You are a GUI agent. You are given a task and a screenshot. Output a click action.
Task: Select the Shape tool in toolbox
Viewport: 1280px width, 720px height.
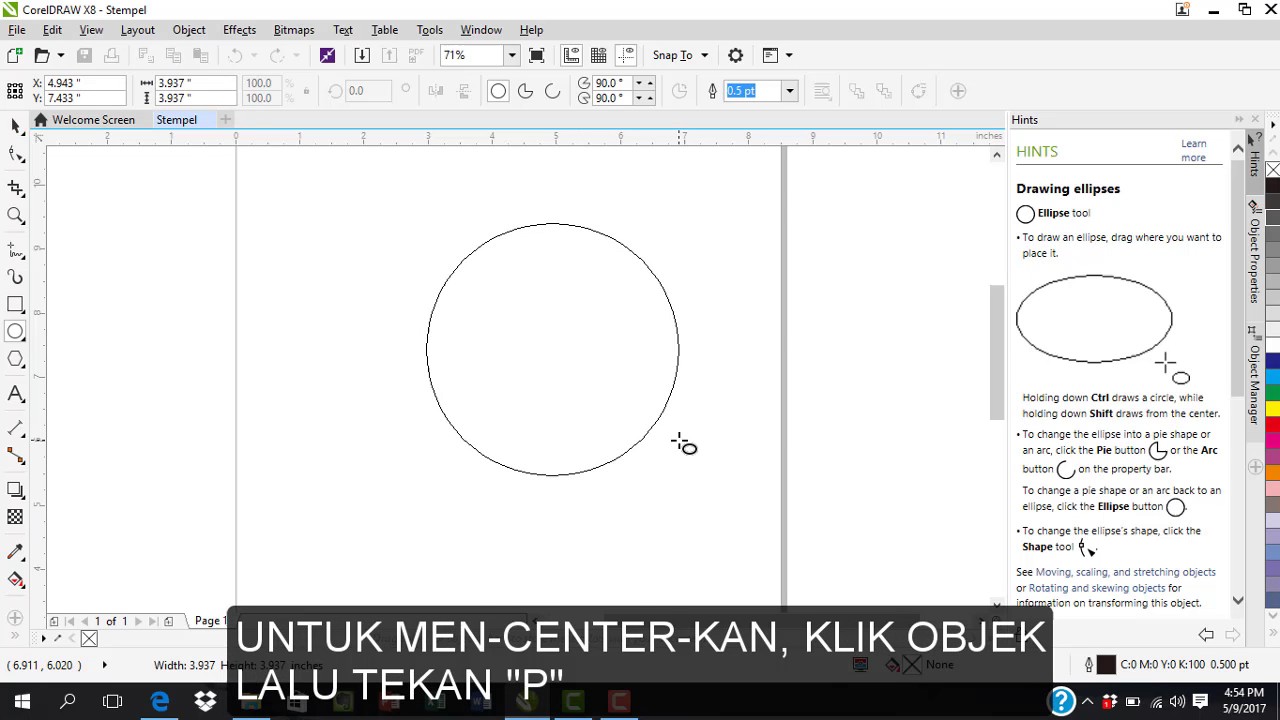point(15,154)
